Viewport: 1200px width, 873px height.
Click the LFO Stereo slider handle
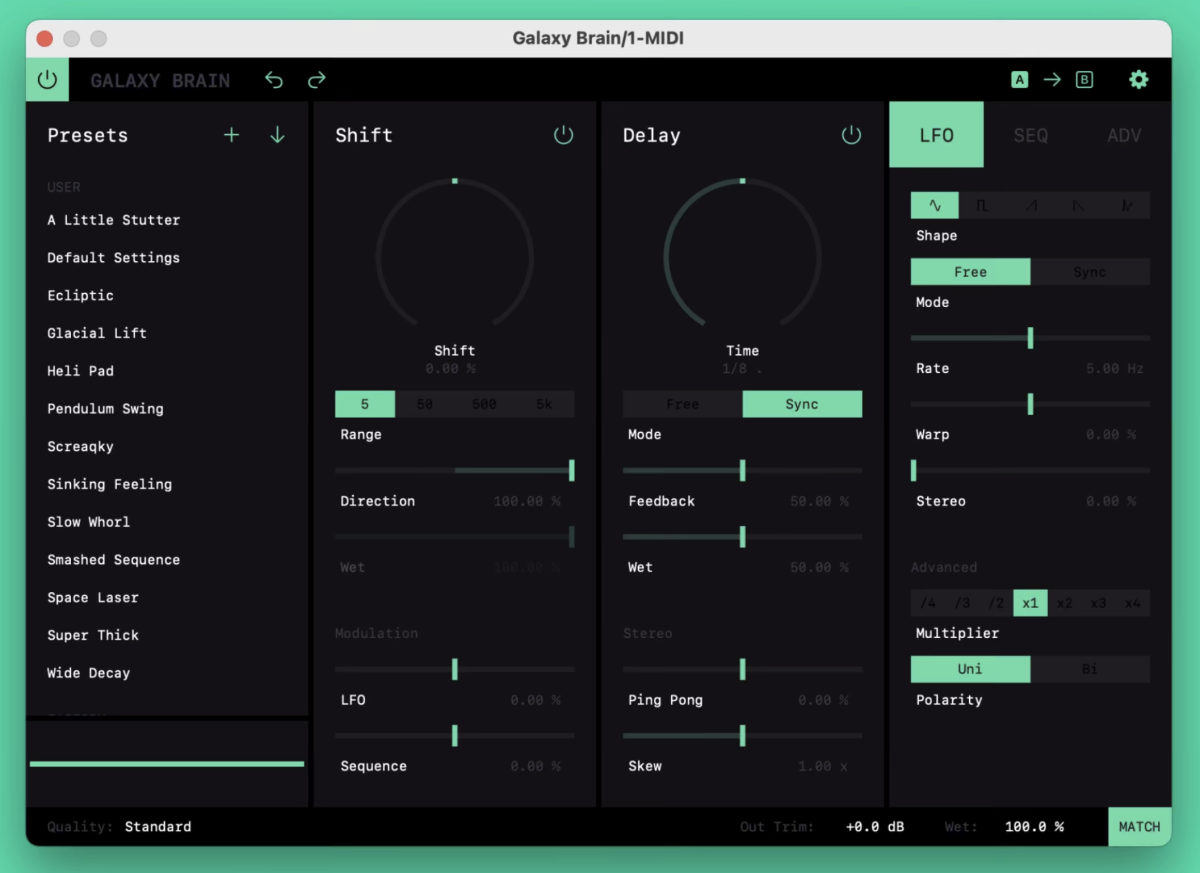tap(913, 470)
